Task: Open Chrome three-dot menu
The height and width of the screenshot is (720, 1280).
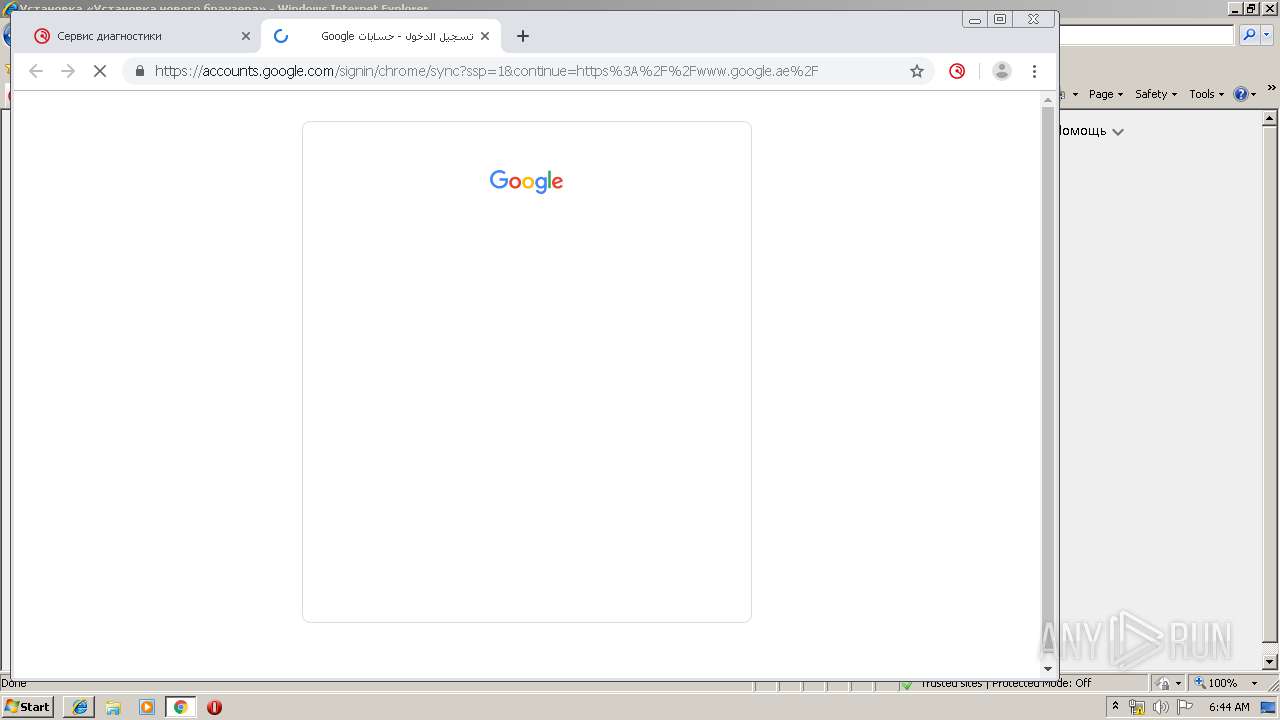Action: coord(1035,71)
